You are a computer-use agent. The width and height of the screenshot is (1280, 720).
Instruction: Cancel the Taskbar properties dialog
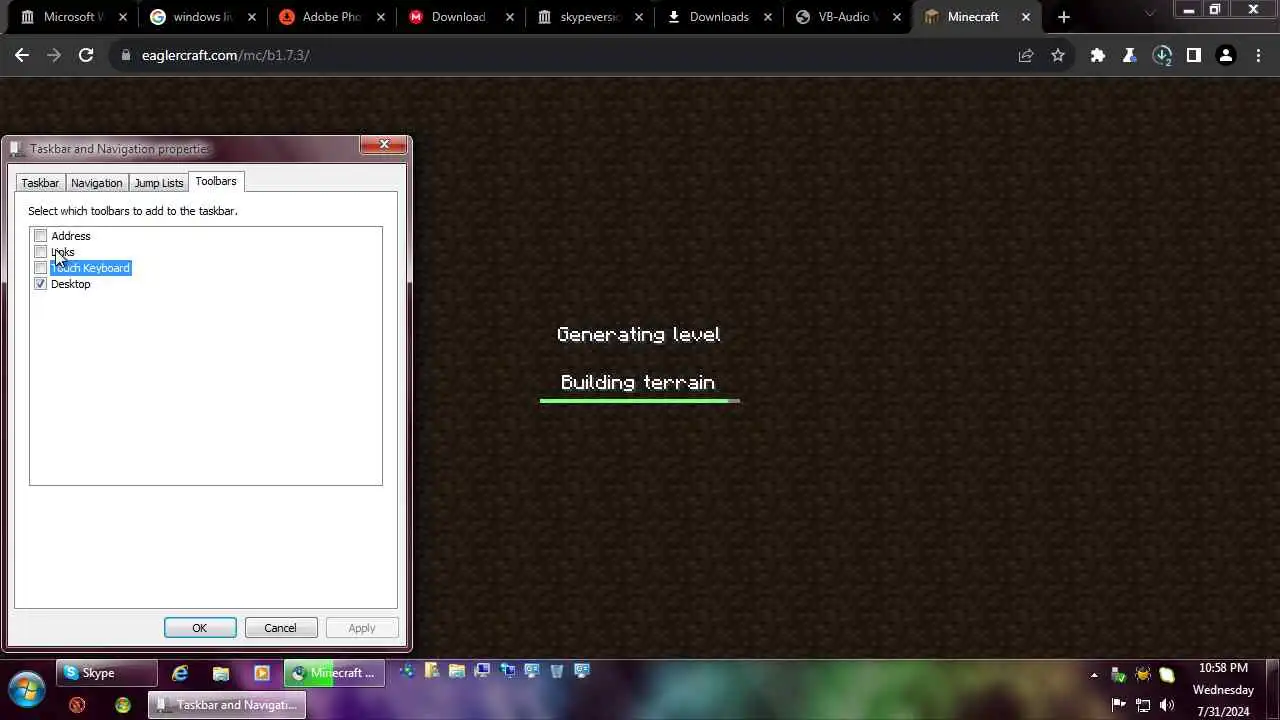280,628
